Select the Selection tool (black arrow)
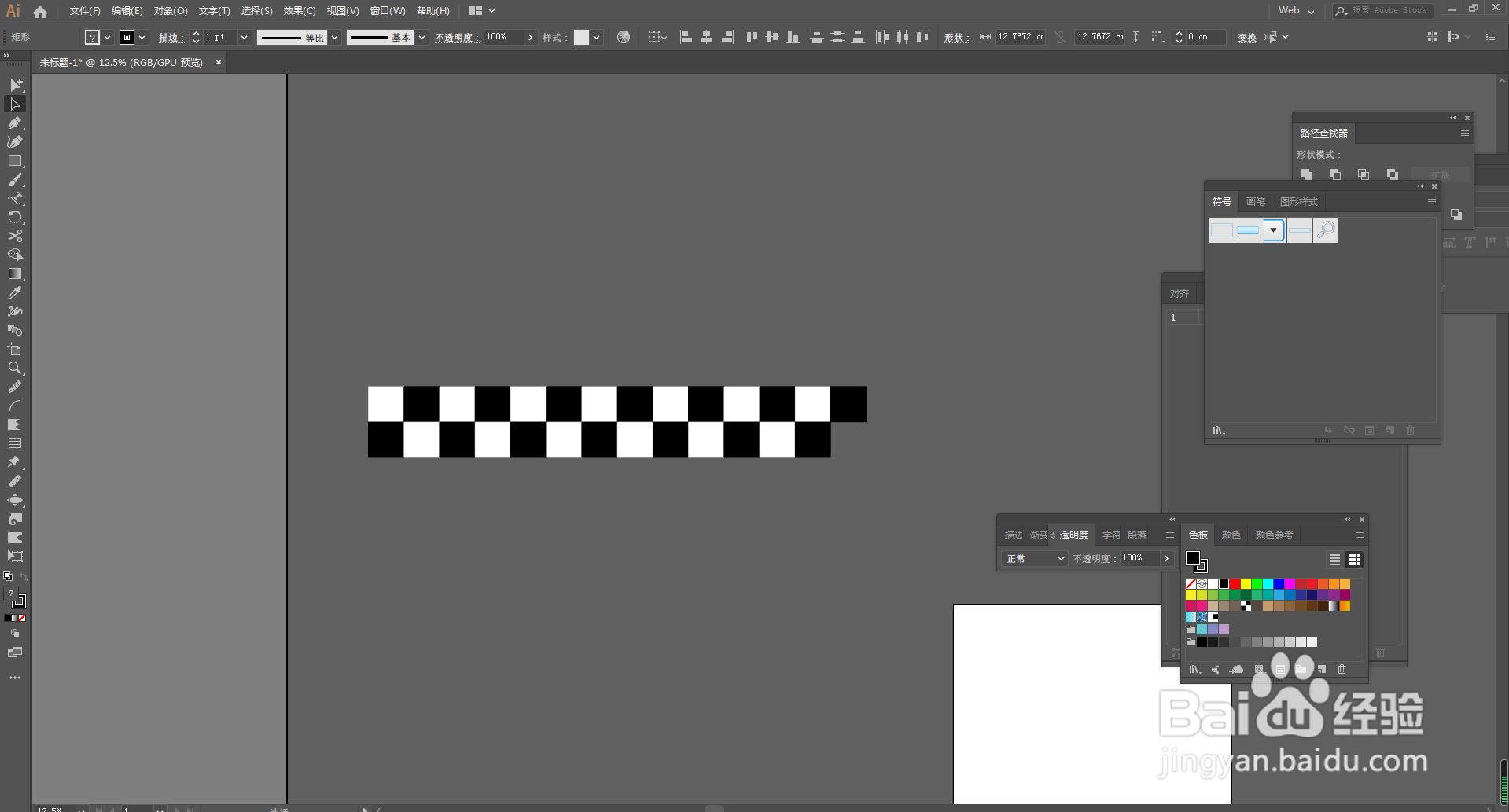This screenshot has height=812, width=1509. coord(16,84)
